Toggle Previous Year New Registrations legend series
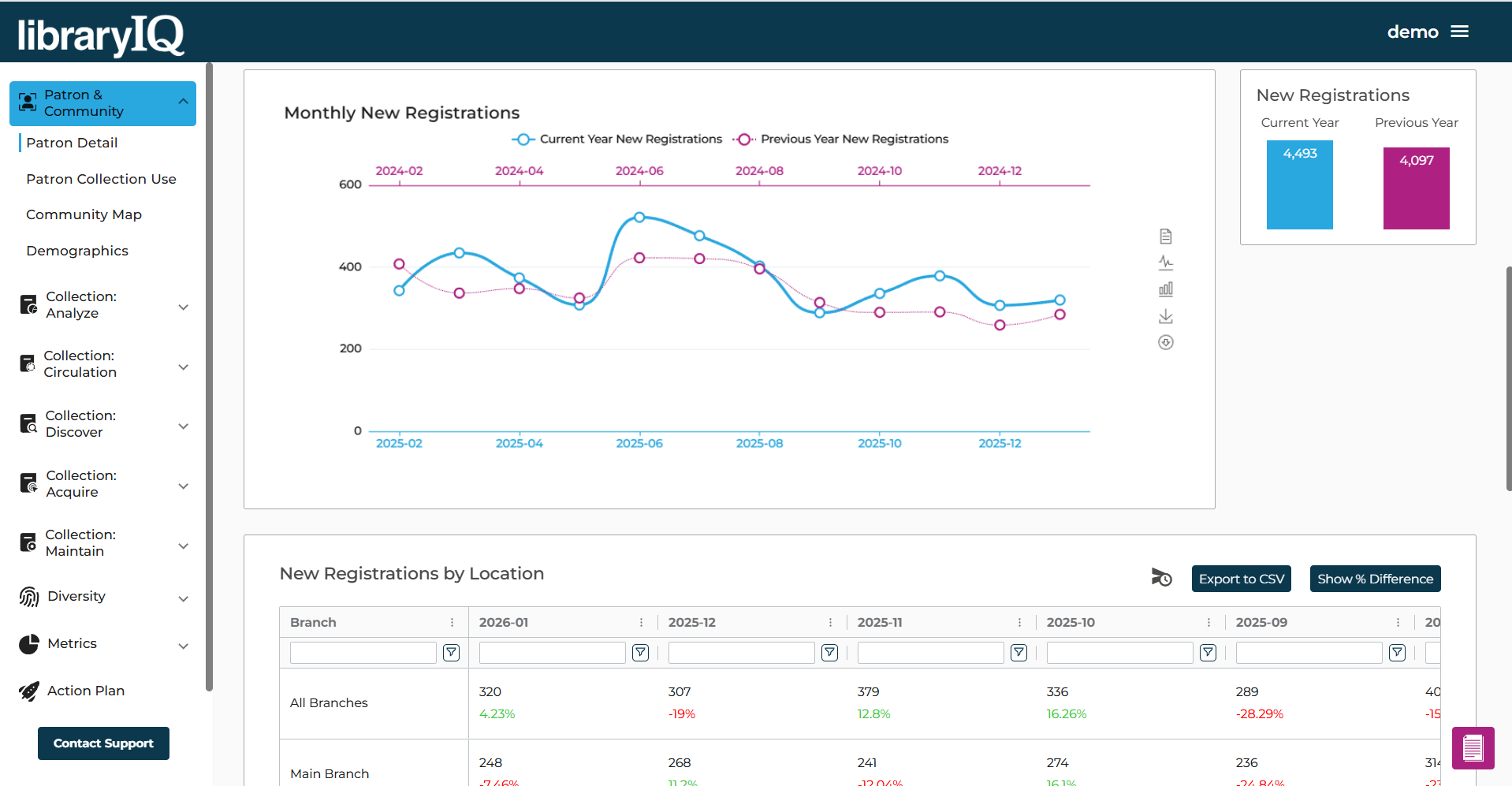The width and height of the screenshot is (1512, 786). click(x=840, y=139)
